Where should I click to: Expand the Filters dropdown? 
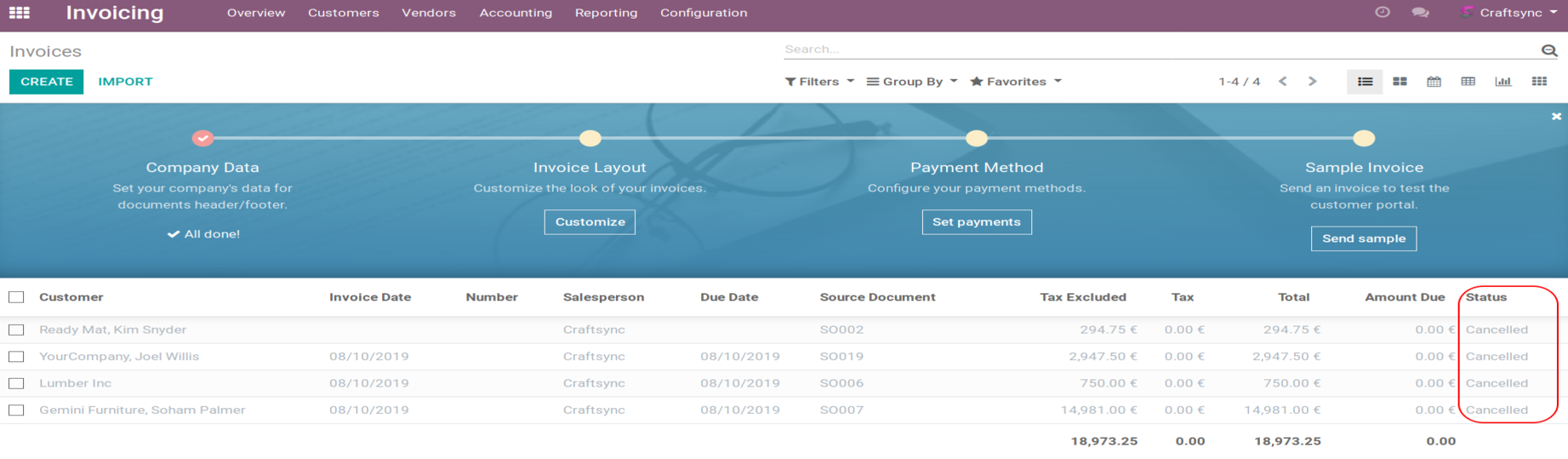(819, 82)
